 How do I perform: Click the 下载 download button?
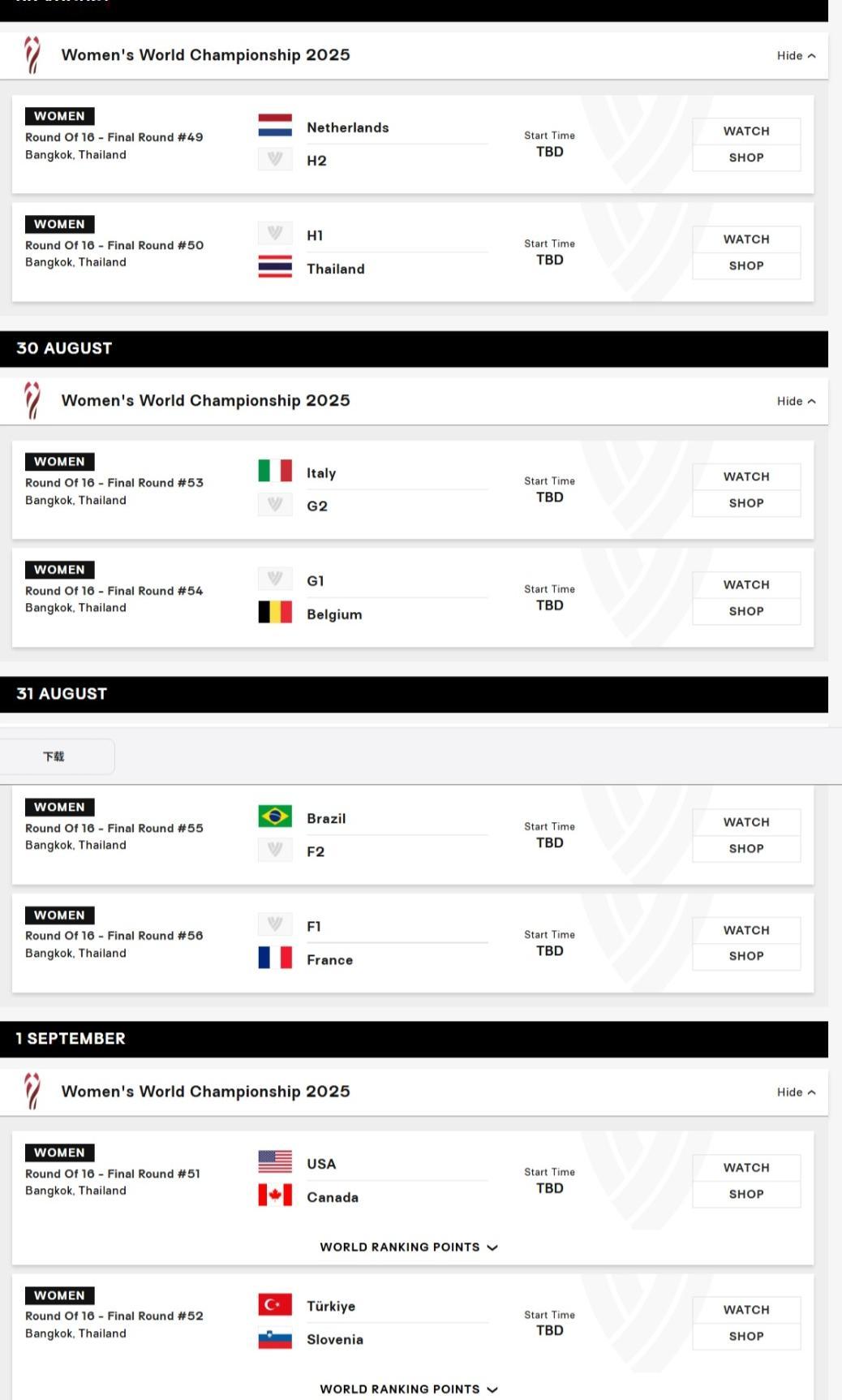(x=54, y=756)
